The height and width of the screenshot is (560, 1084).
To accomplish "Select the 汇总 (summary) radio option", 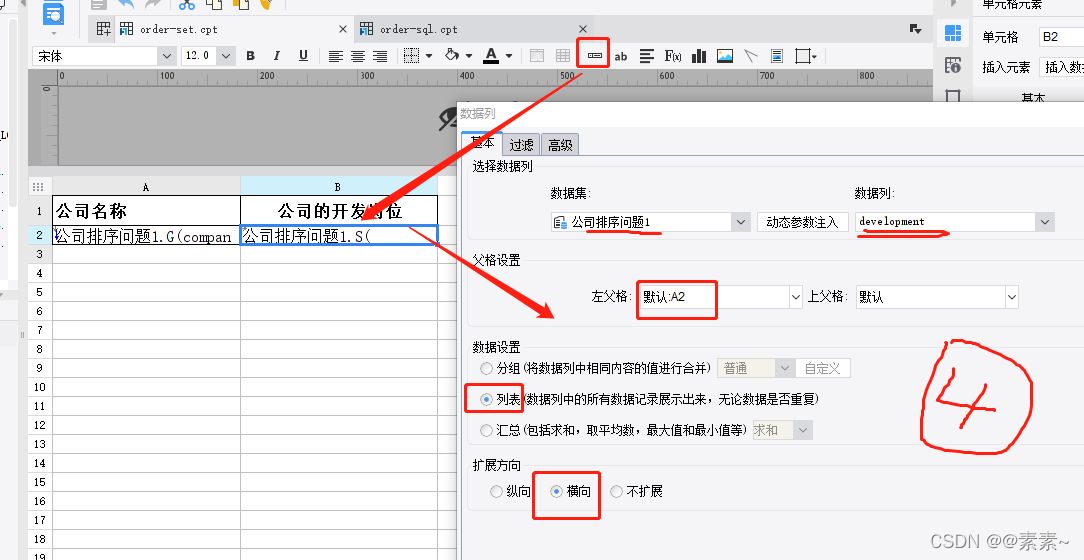I will [x=487, y=431].
